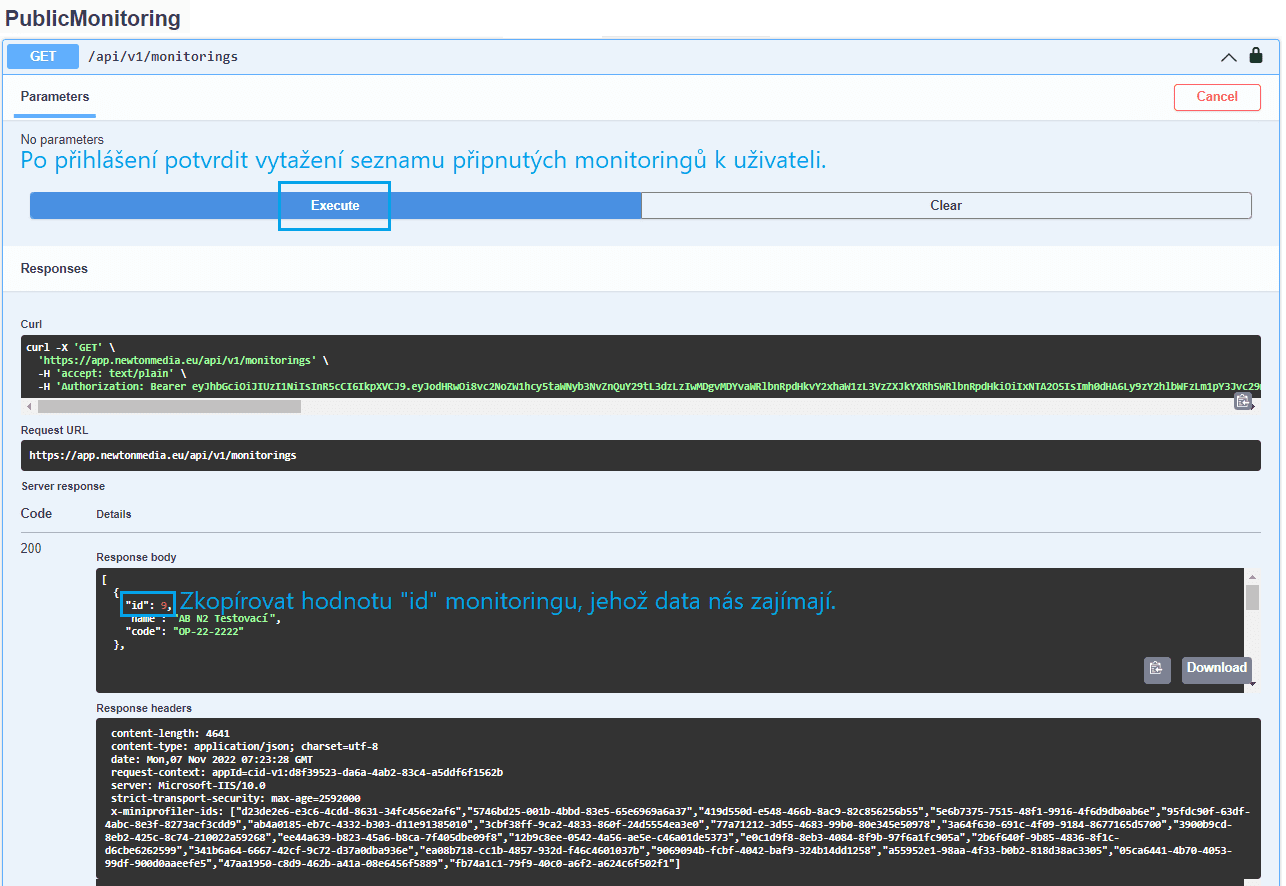Click up arrow of response body scrollbar

1252,577
